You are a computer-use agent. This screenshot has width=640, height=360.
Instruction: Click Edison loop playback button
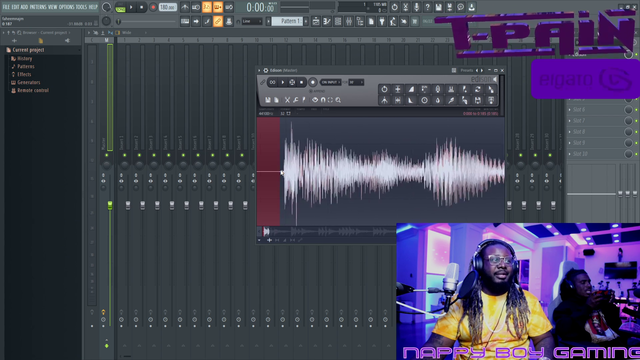click(272, 82)
